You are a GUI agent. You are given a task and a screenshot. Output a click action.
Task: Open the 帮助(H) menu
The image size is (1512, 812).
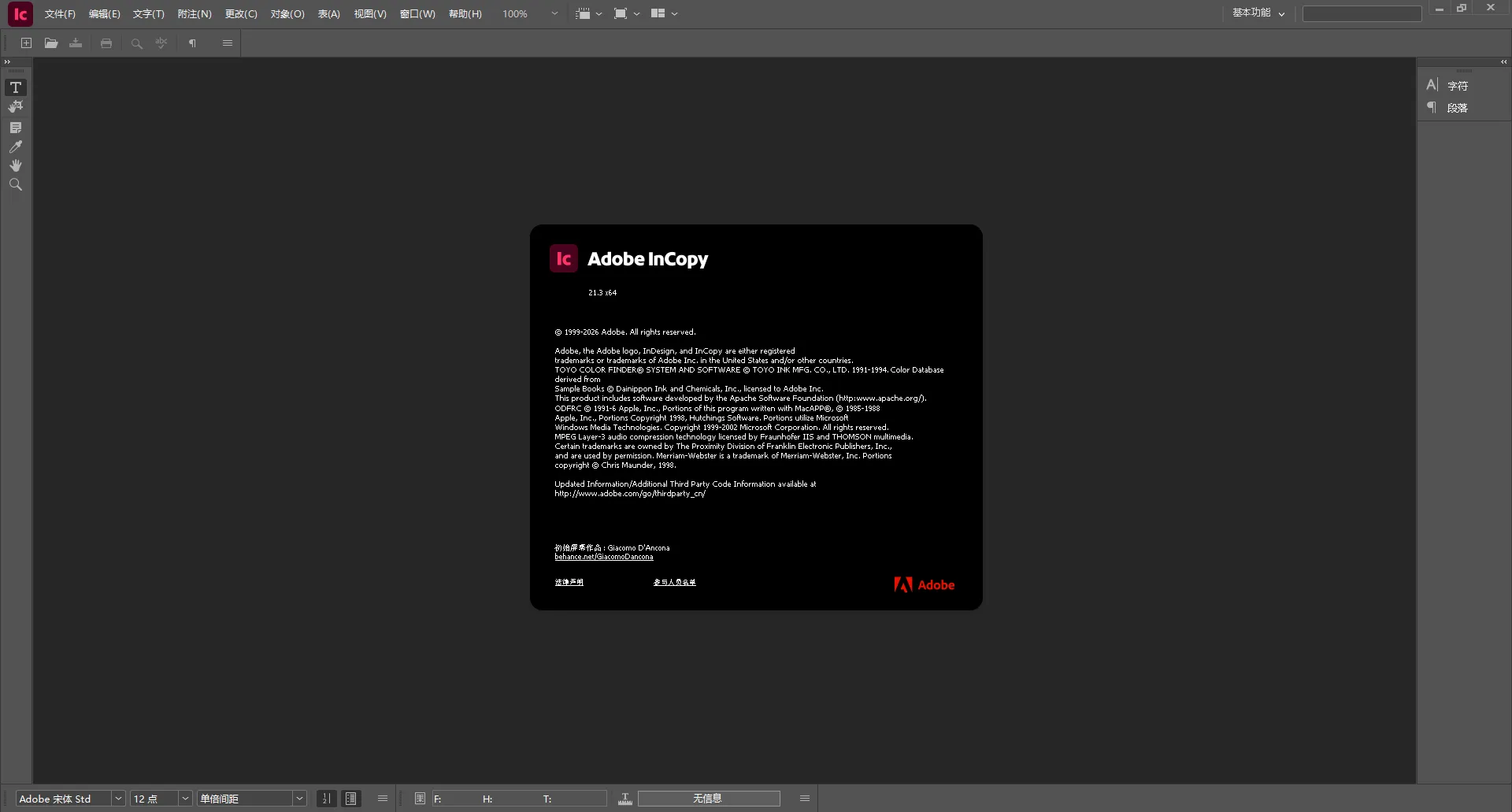[465, 14]
